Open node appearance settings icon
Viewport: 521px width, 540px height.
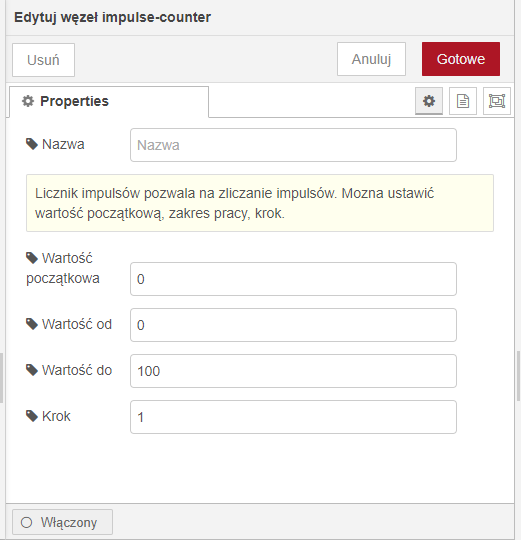[497, 101]
